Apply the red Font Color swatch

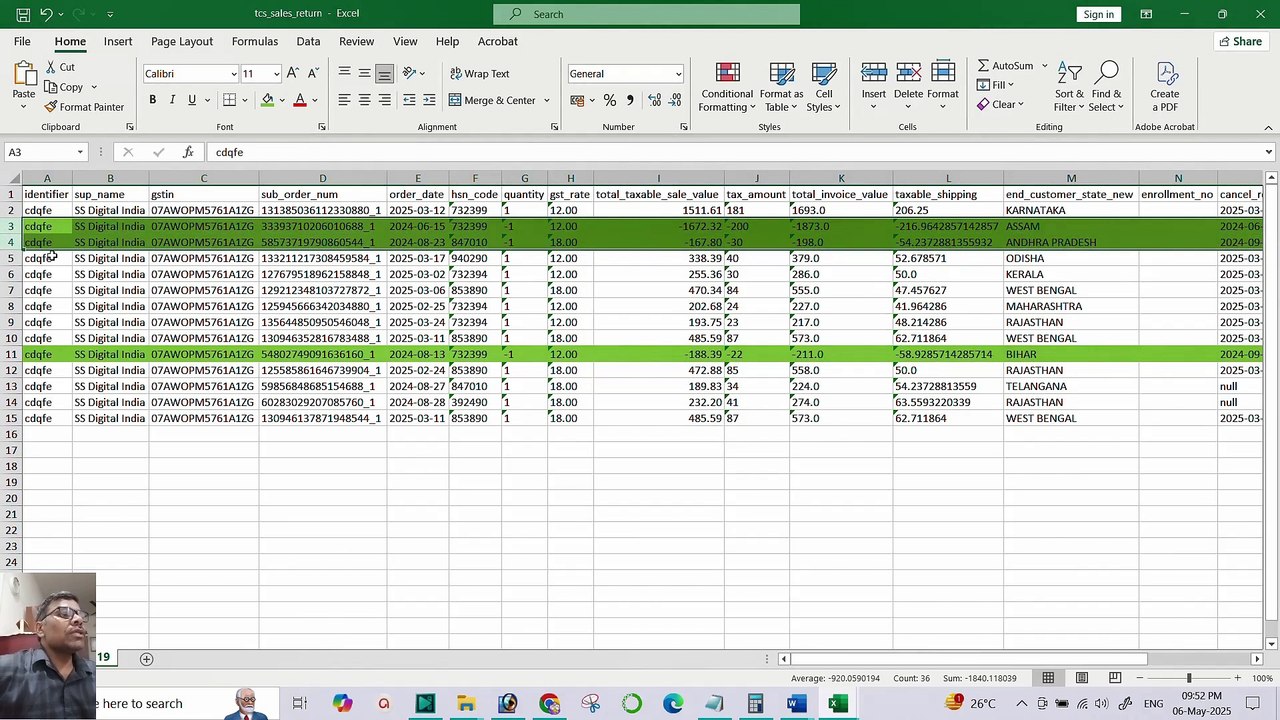point(299,100)
